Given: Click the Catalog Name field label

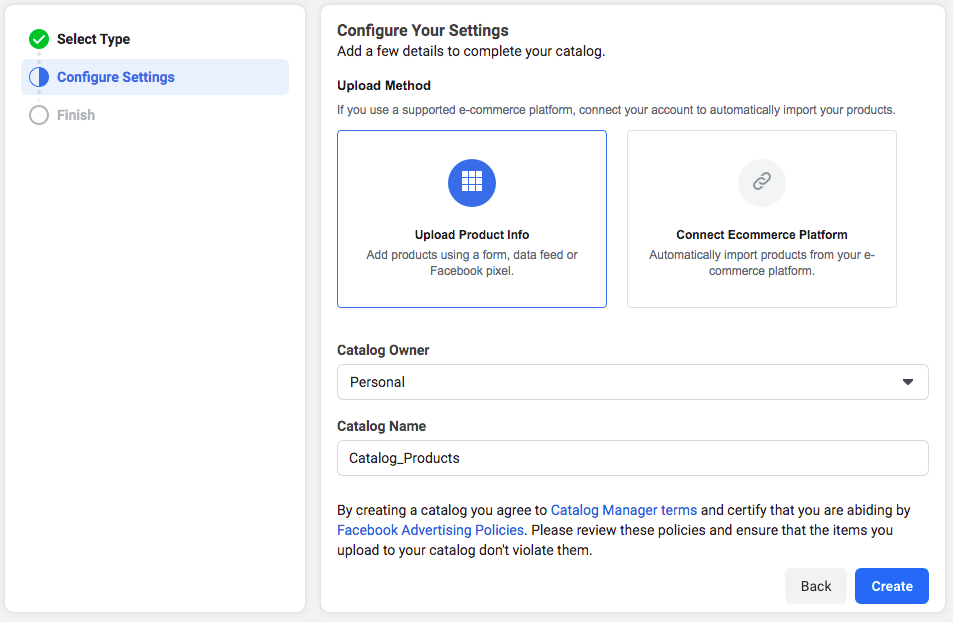Looking at the screenshot, I should pyautogui.click(x=381, y=426).
